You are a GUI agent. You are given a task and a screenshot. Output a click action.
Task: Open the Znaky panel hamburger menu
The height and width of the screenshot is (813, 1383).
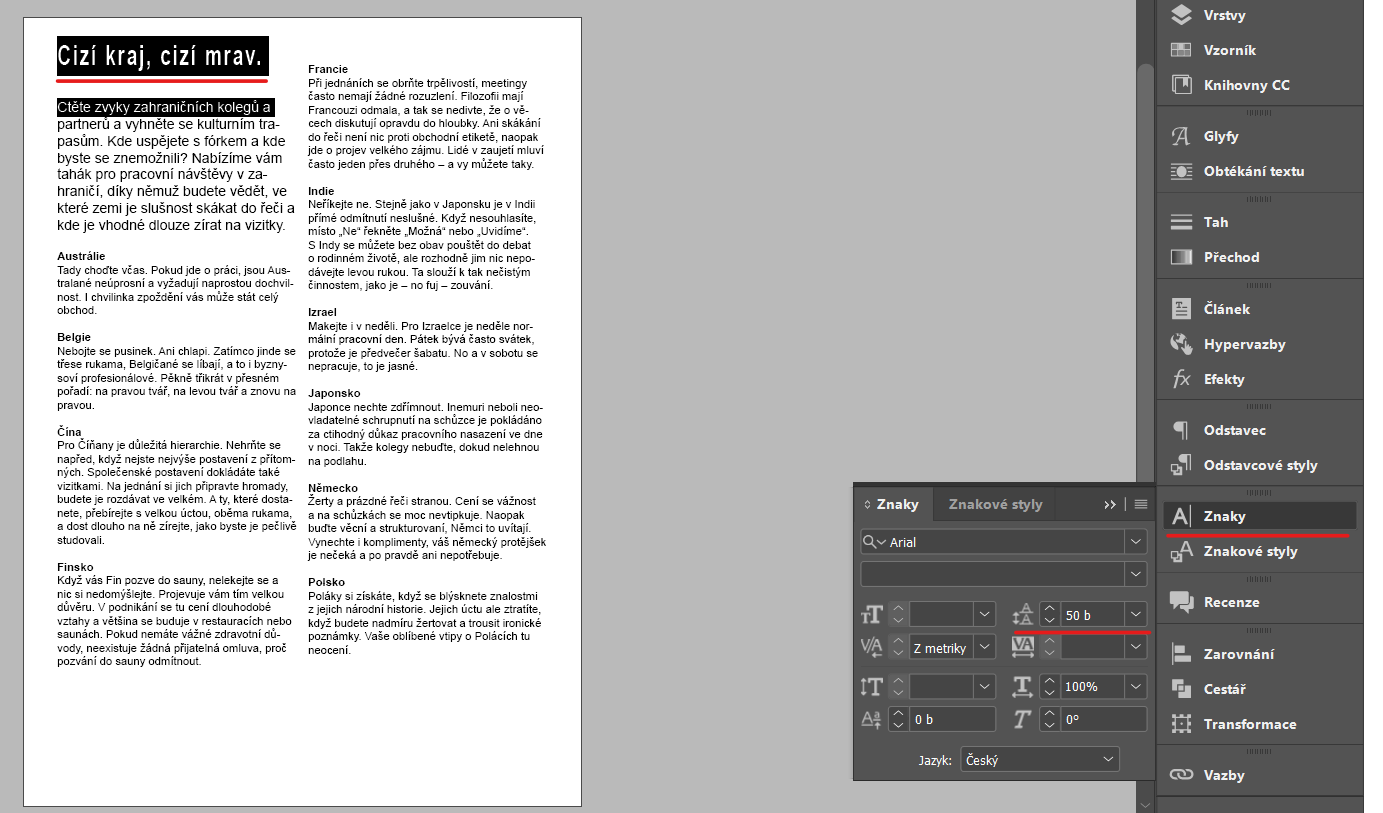point(1140,504)
